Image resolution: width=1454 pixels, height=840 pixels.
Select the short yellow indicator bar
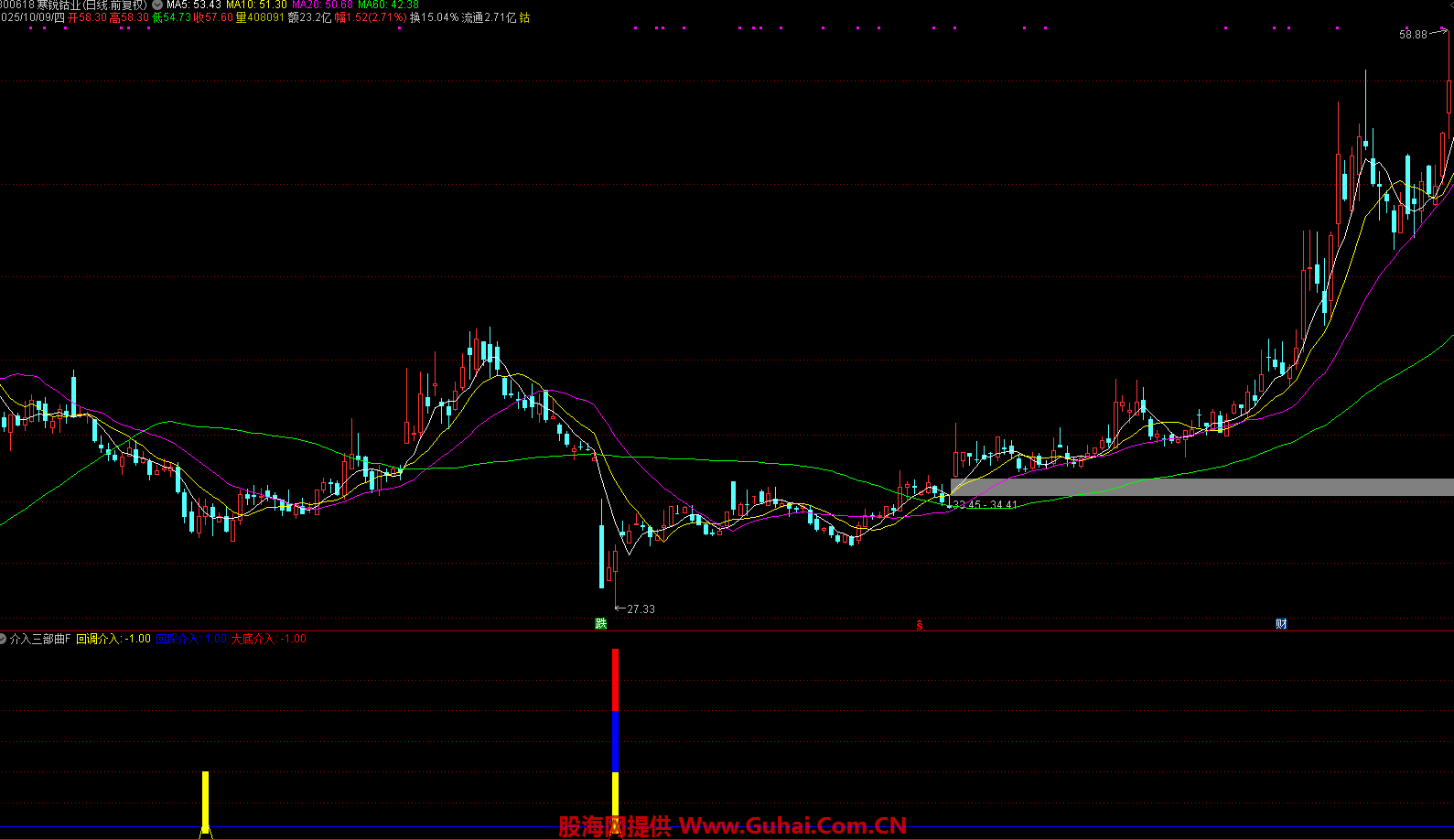click(x=205, y=802)
